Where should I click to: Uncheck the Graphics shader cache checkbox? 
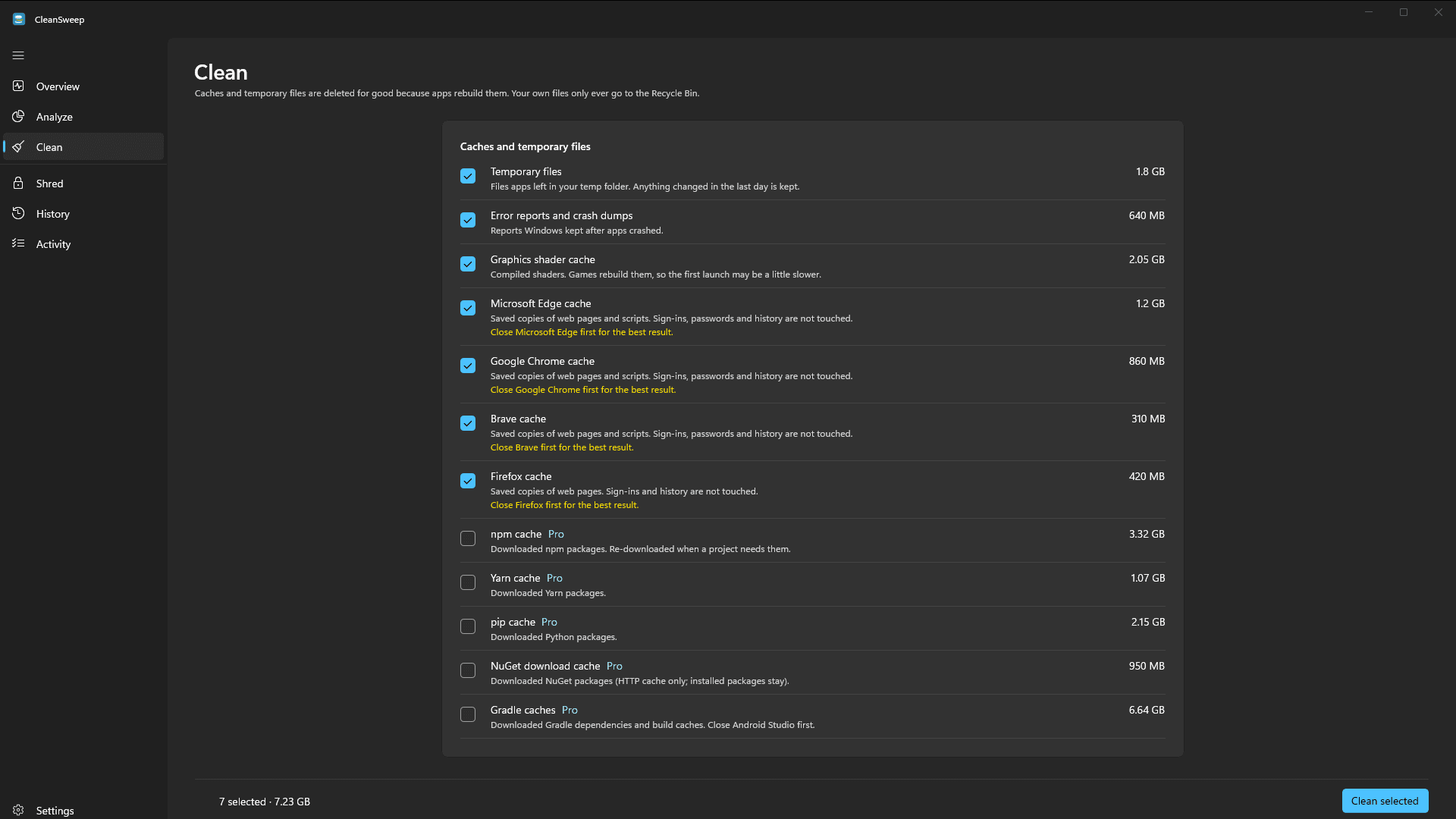(468, 264)
